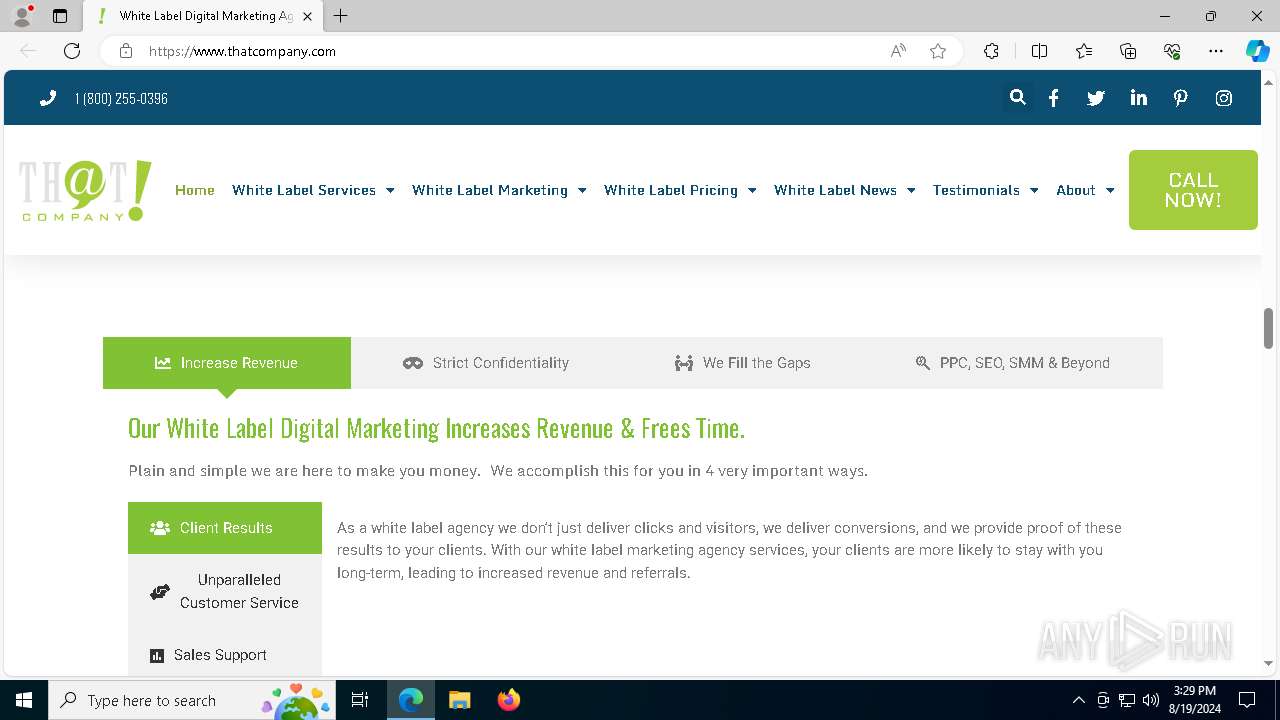Toggle Edge split screen view
The width and height of the screenshot is (1280, 720).
(1039, 51)
